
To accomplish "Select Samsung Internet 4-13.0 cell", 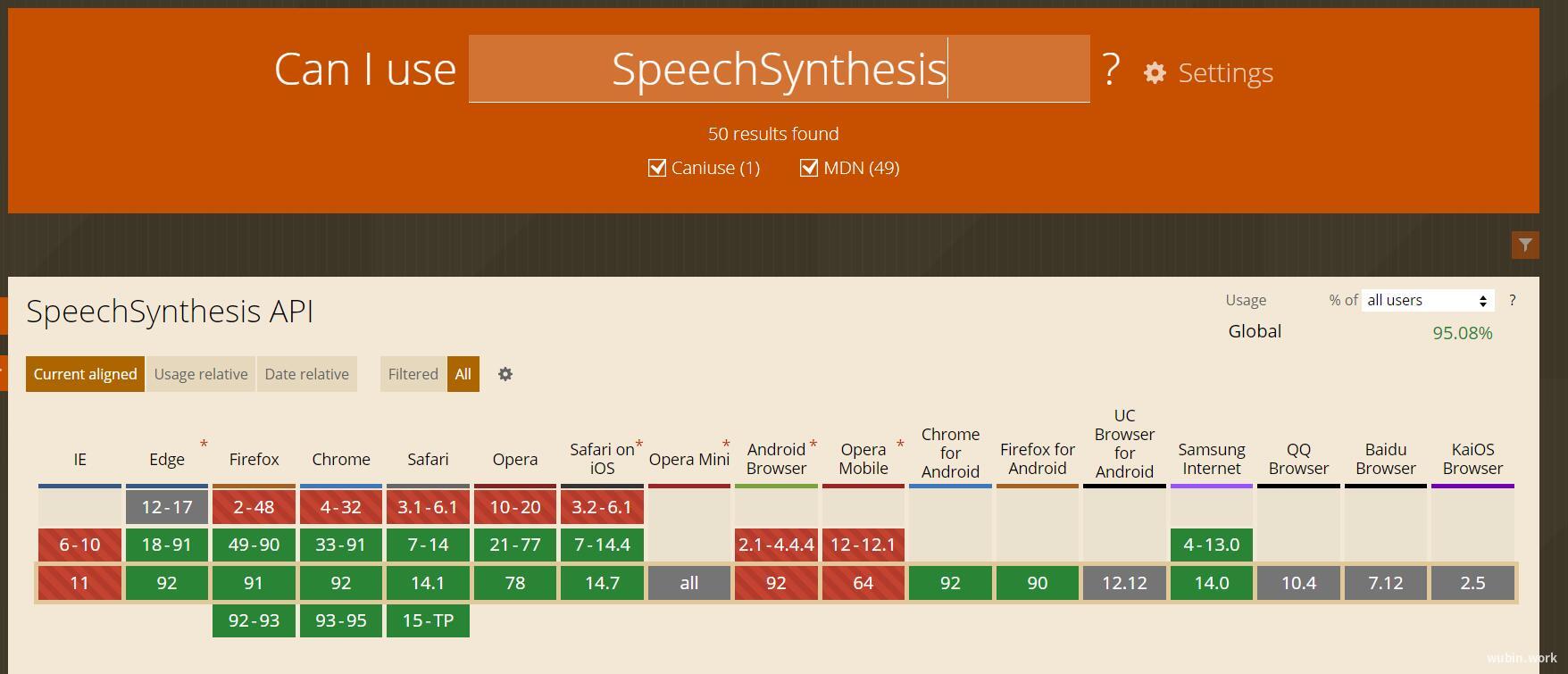I will [x=1212, y=545].
